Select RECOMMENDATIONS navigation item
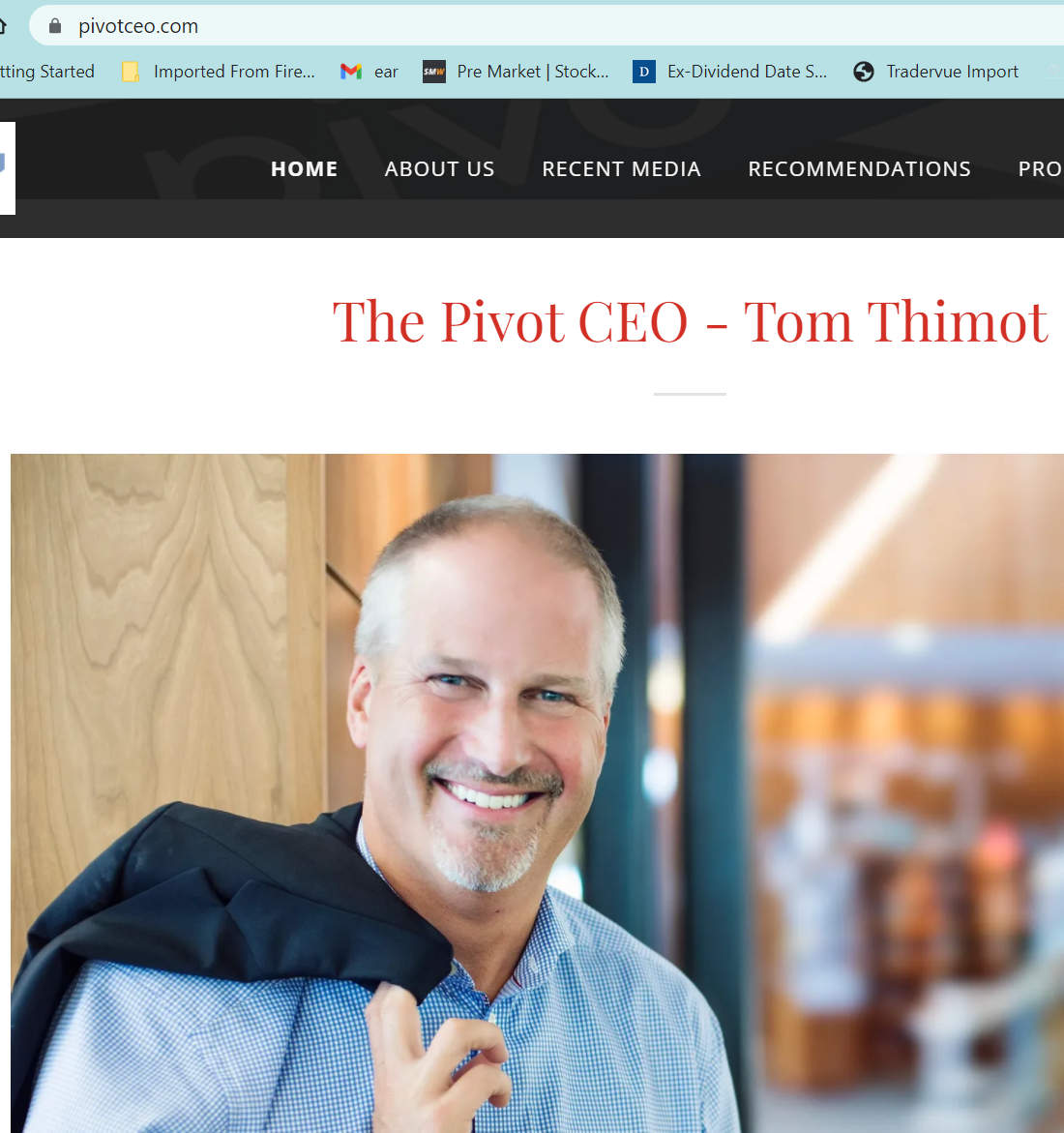 859,169
